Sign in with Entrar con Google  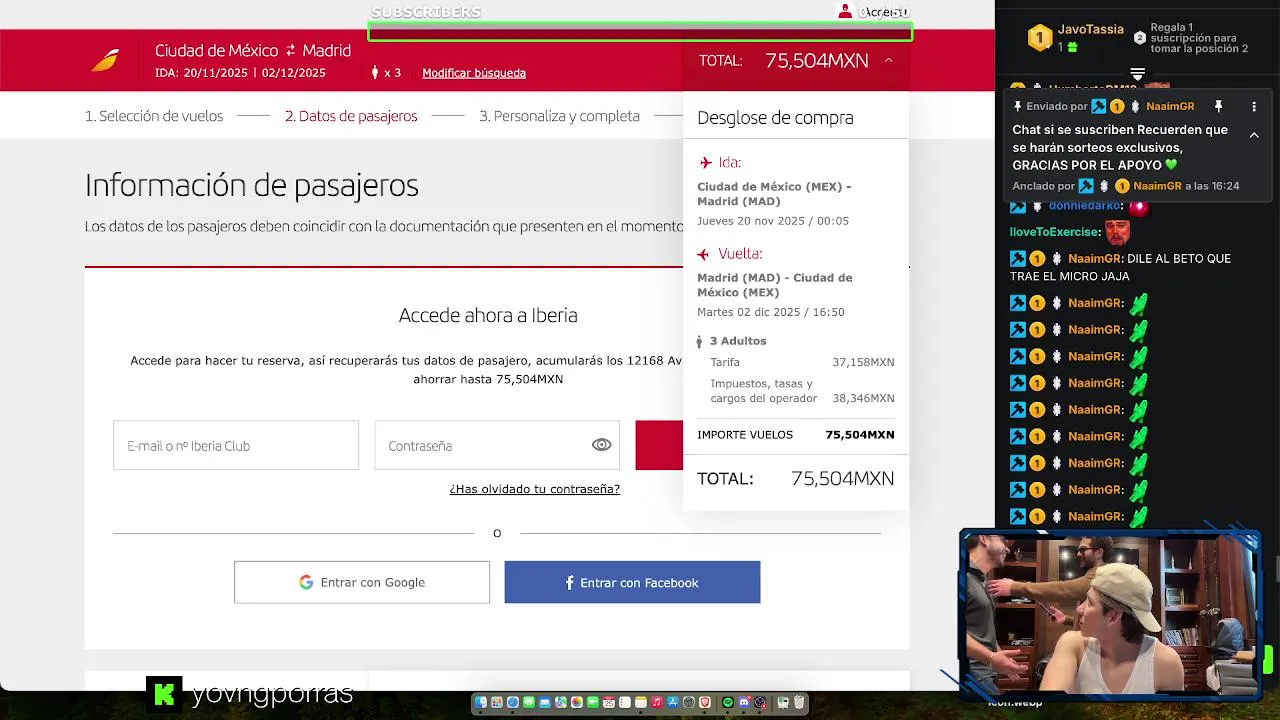click(x=362, y=582)
